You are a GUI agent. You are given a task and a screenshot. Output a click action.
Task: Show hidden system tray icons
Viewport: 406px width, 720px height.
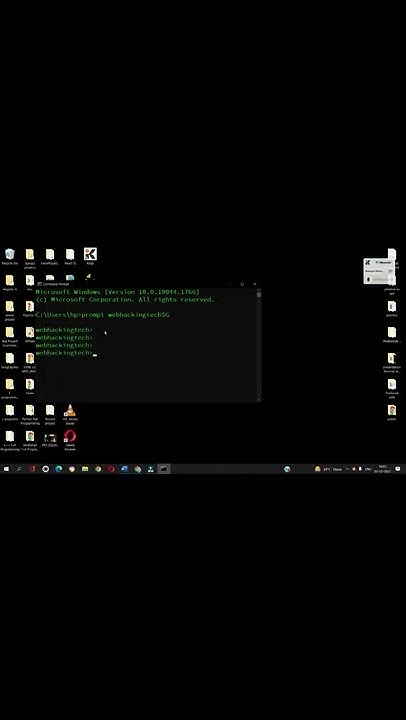tap(348, 469)
